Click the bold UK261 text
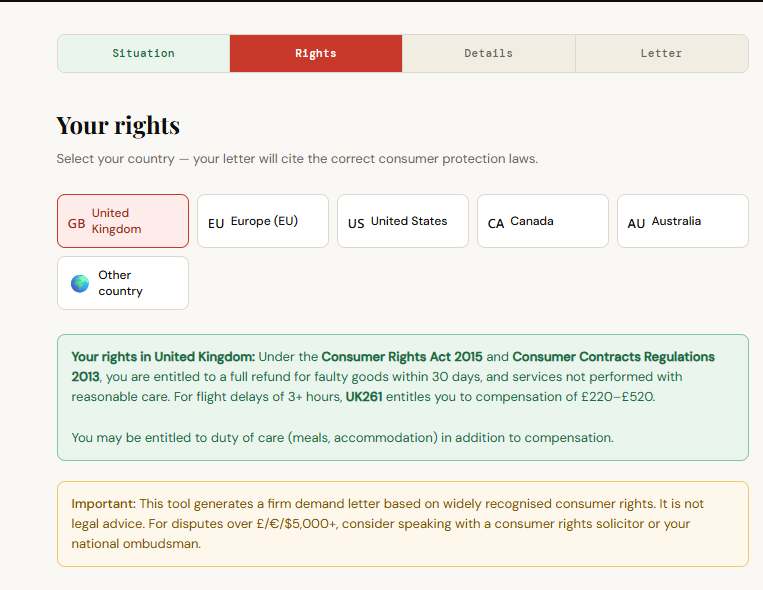The image size is (763, 590). pos(364,397)
